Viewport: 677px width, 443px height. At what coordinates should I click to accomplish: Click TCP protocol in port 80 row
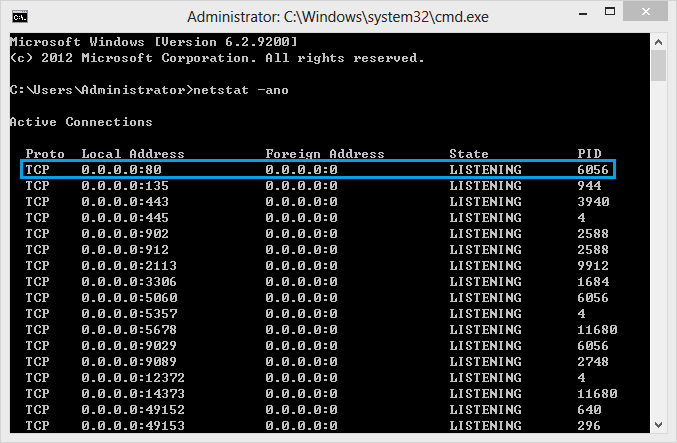click(x=37, y=170)
